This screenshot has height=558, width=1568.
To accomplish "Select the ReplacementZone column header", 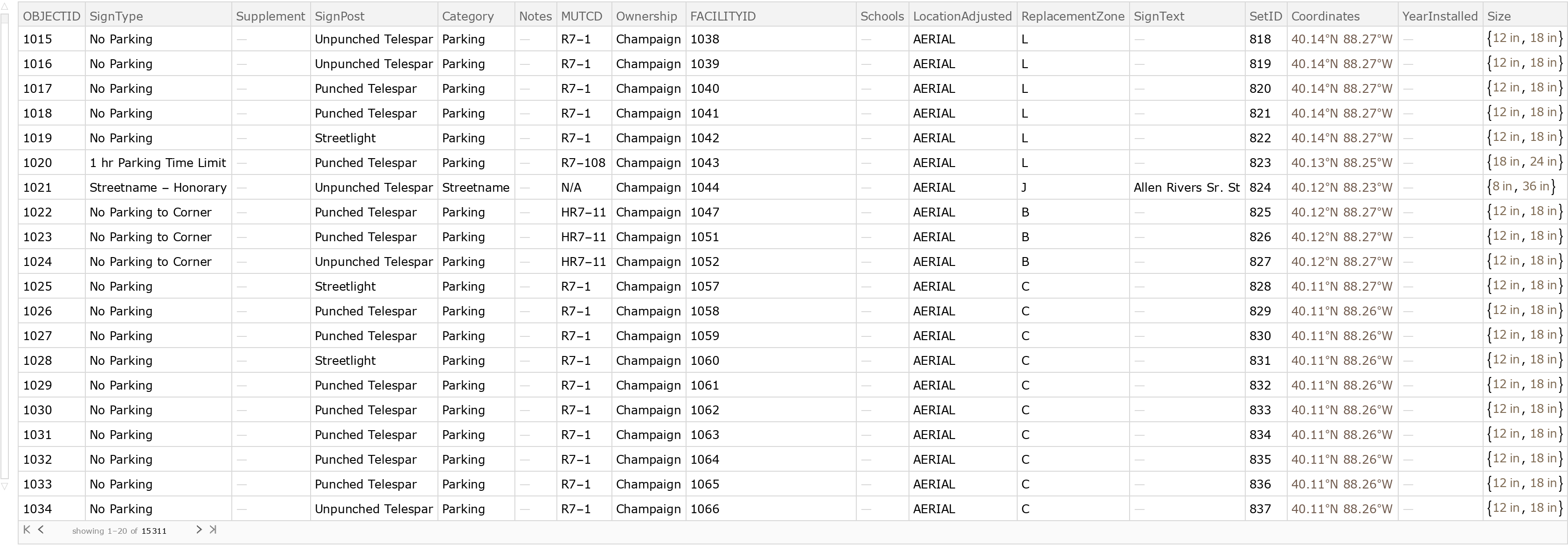I will [1073, 16].
